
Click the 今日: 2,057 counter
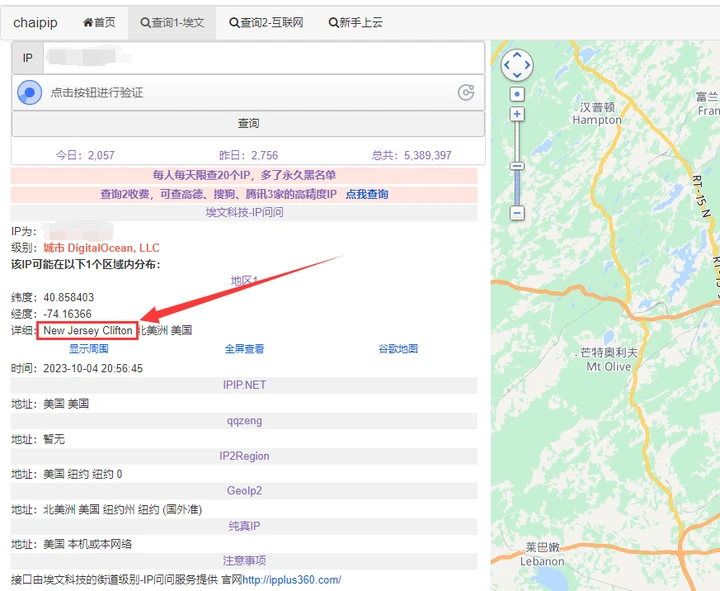pos(85,155)
